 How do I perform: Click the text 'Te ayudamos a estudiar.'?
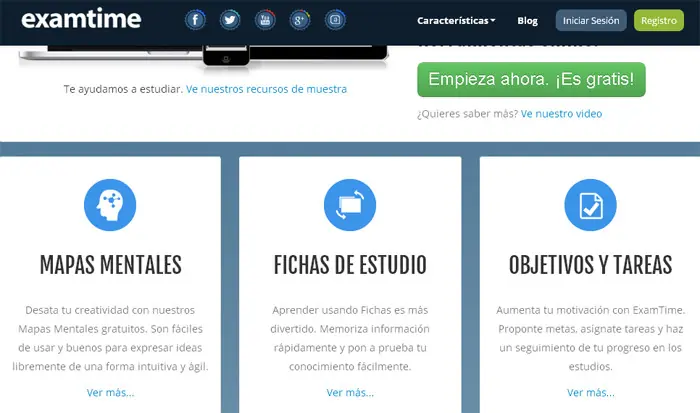(123, 89)
